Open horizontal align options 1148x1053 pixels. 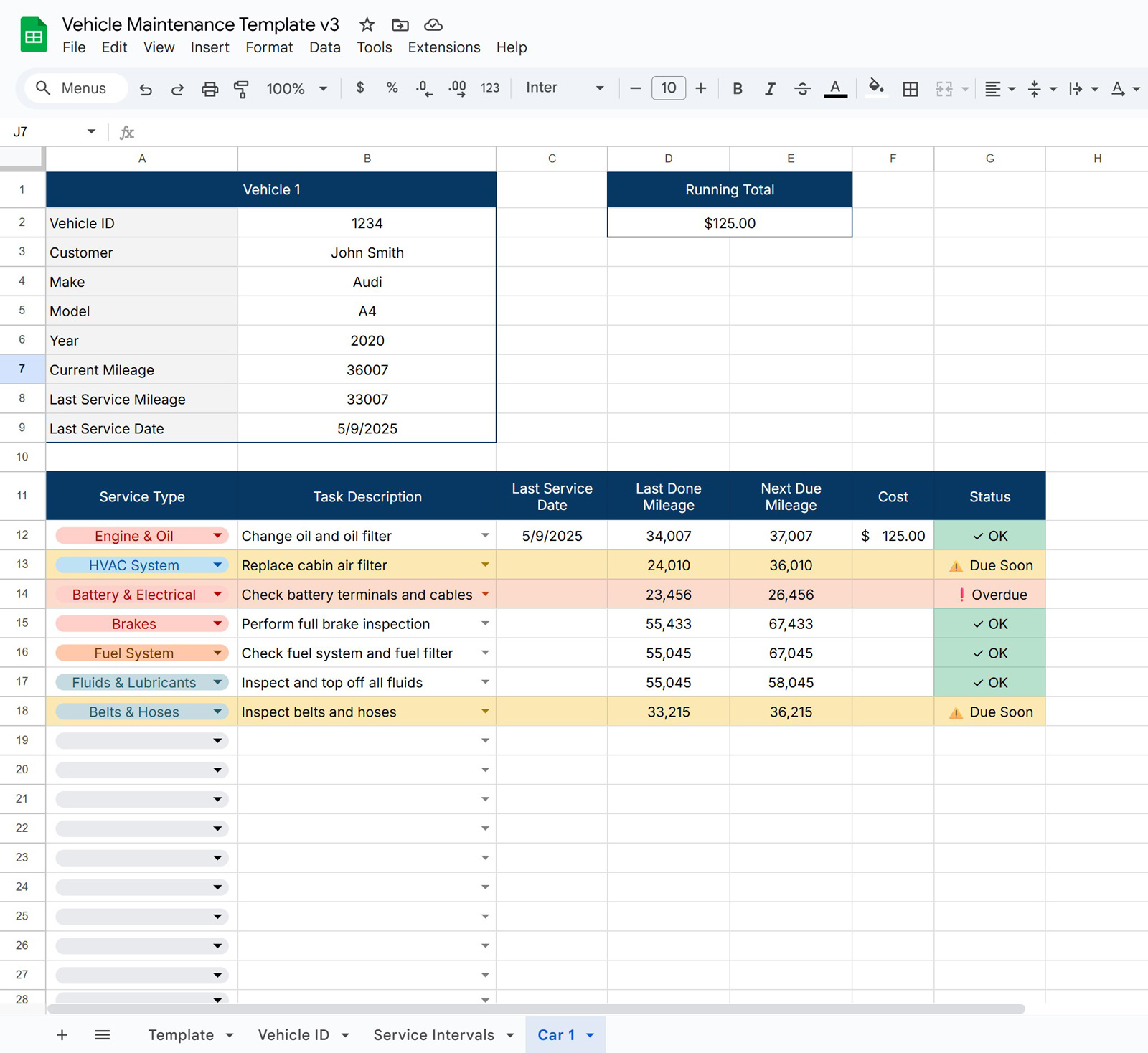click(x=999, y=89)
